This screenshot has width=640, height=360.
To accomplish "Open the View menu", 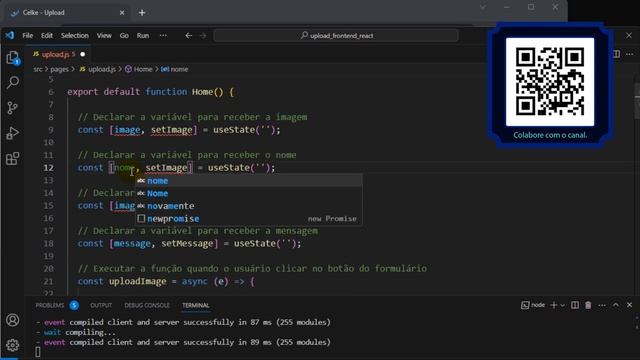I will click(x=104, y=36).
